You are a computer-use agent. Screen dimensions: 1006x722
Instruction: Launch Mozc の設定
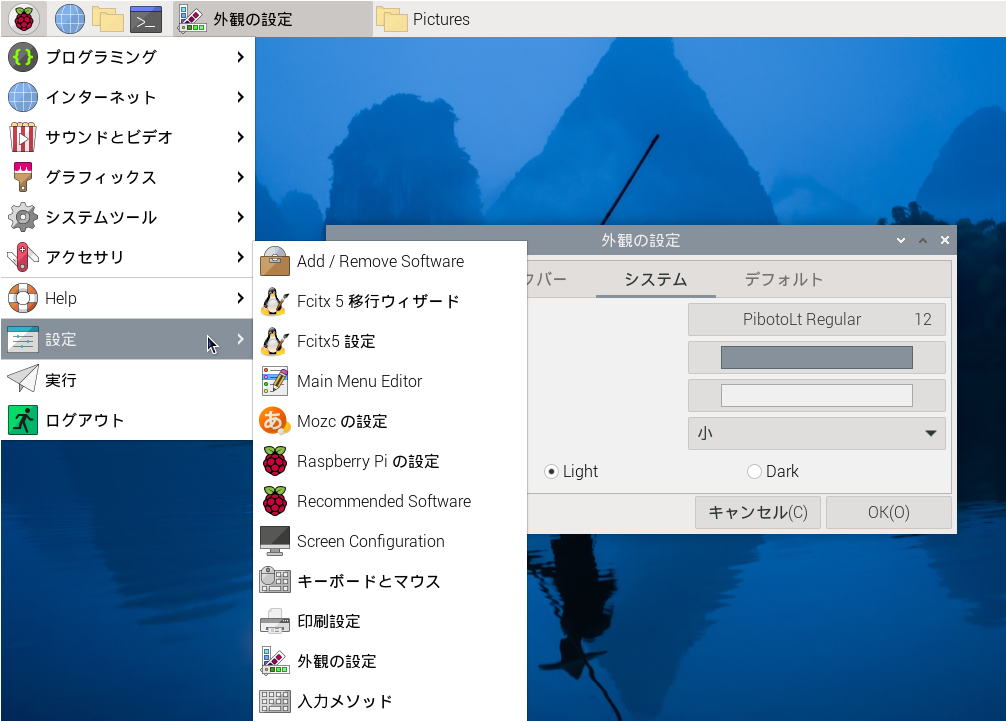pyautogui.click(x=341, y=421)
